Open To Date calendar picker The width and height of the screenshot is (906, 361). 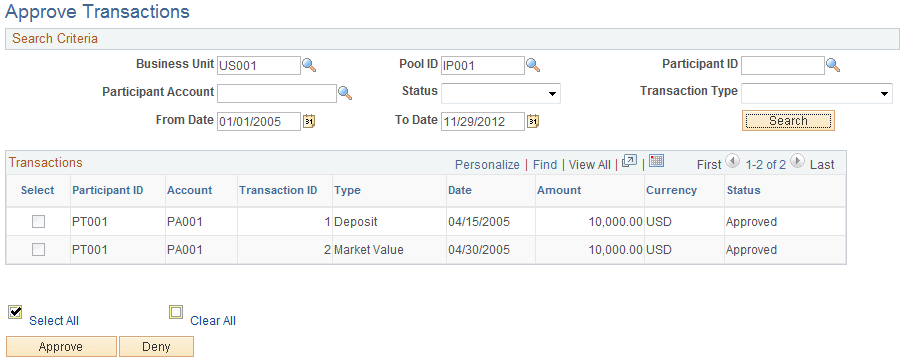click(533, 121)
